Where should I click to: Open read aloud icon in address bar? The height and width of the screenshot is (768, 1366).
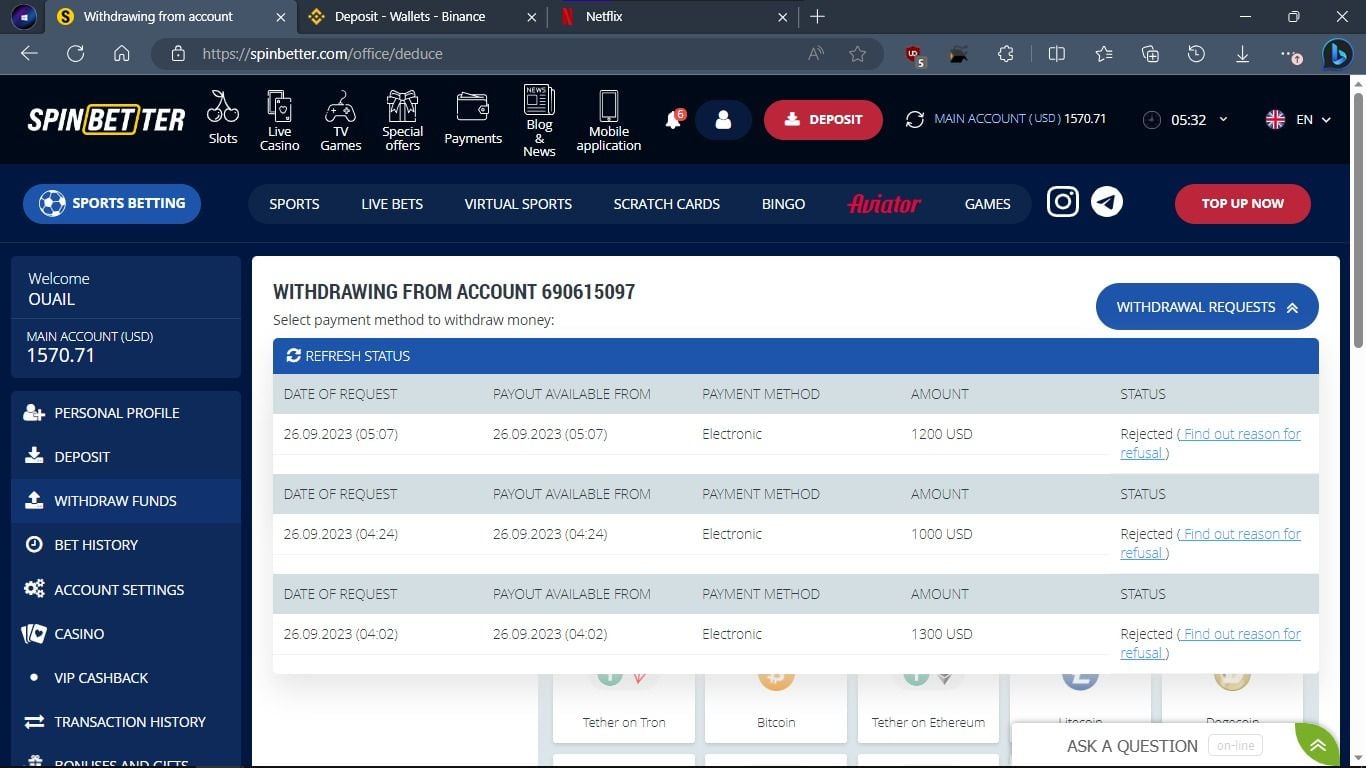pyautogui.click(x=816, y=54)
